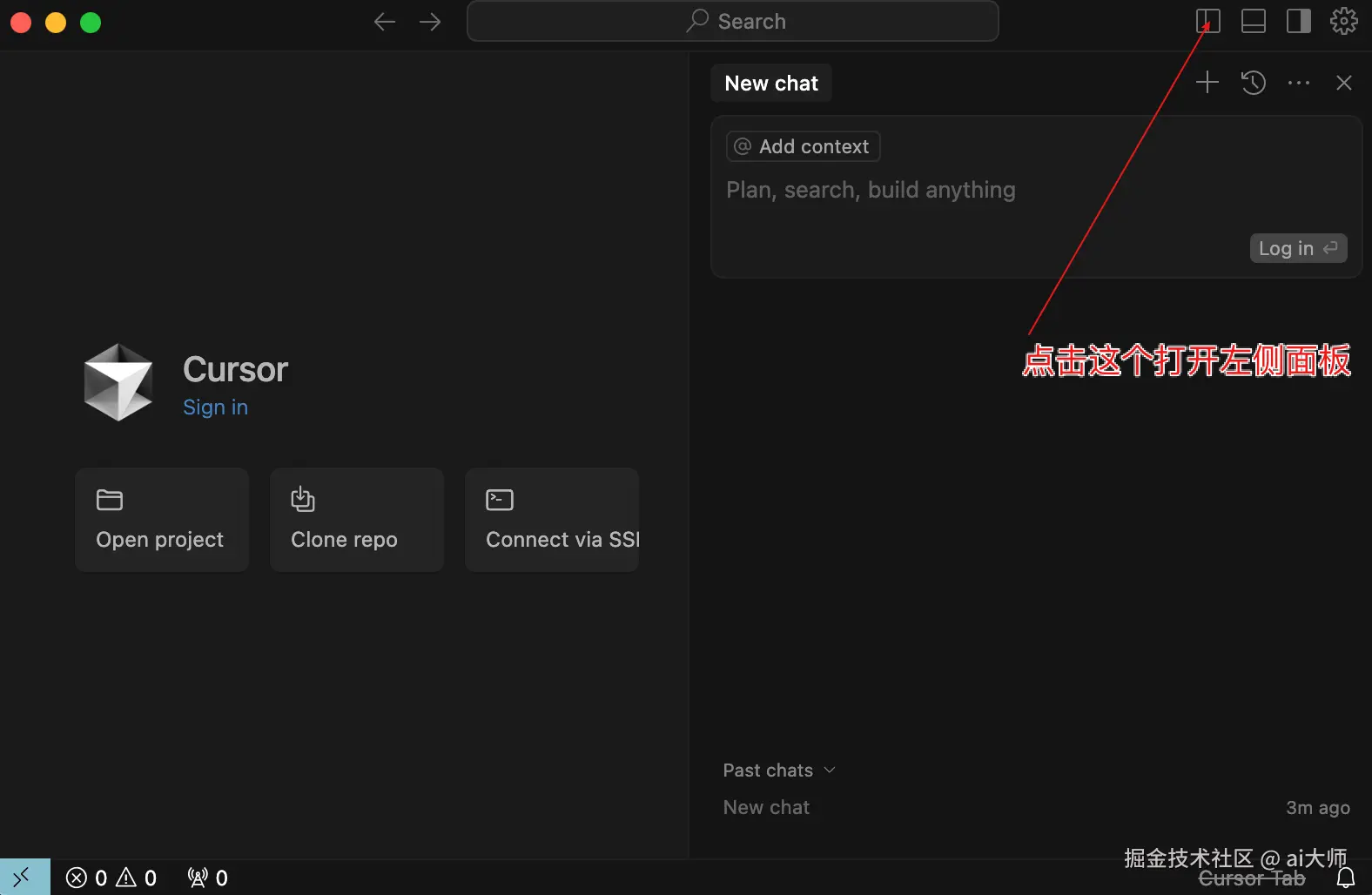
Task: Close the chat panel
Action: pyautogui.click(x=1344, y=83)
